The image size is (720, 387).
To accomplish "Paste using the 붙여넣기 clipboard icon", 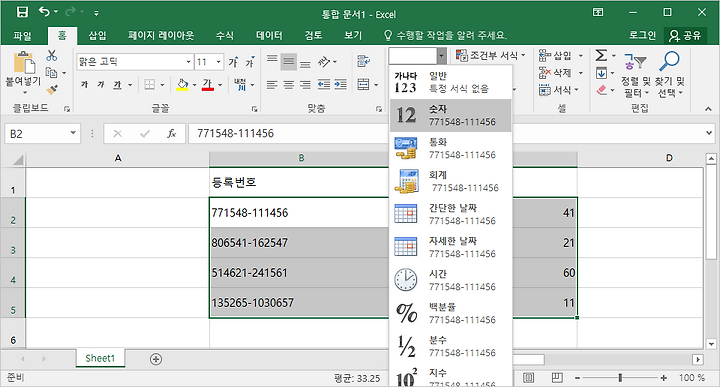I will pyautogui.click(x=23, y=63).
